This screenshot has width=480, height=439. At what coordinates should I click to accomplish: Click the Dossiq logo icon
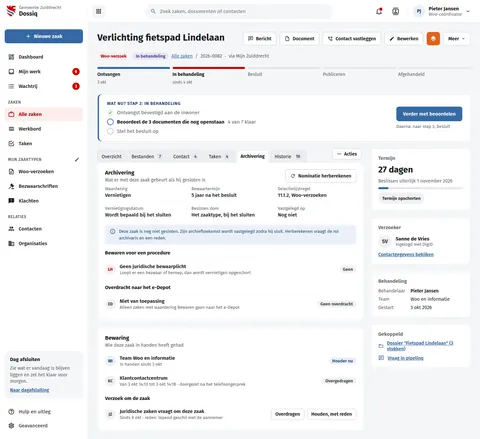point(11,11)
